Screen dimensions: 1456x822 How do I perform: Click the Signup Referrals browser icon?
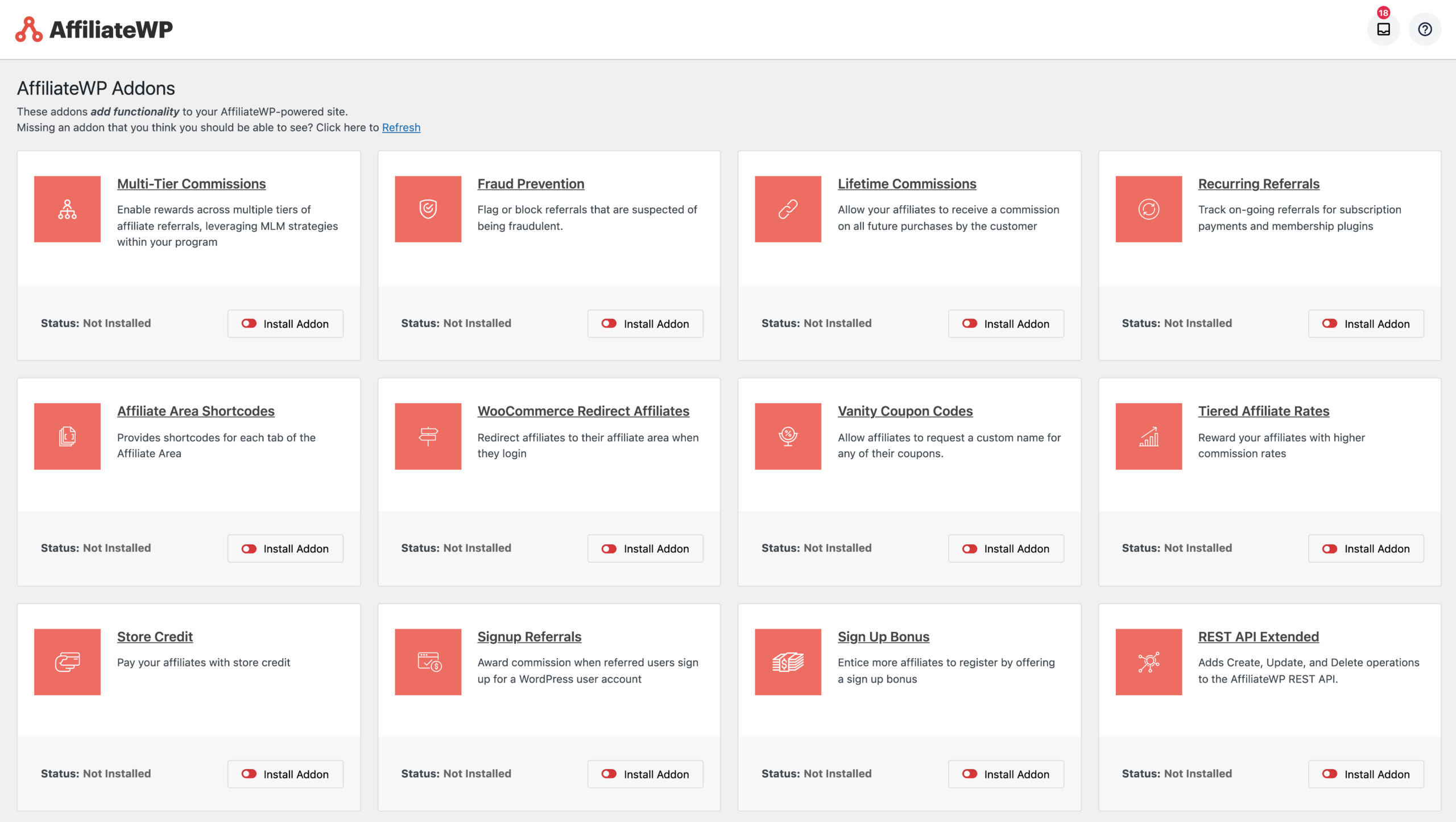click(x=428, y=662)
